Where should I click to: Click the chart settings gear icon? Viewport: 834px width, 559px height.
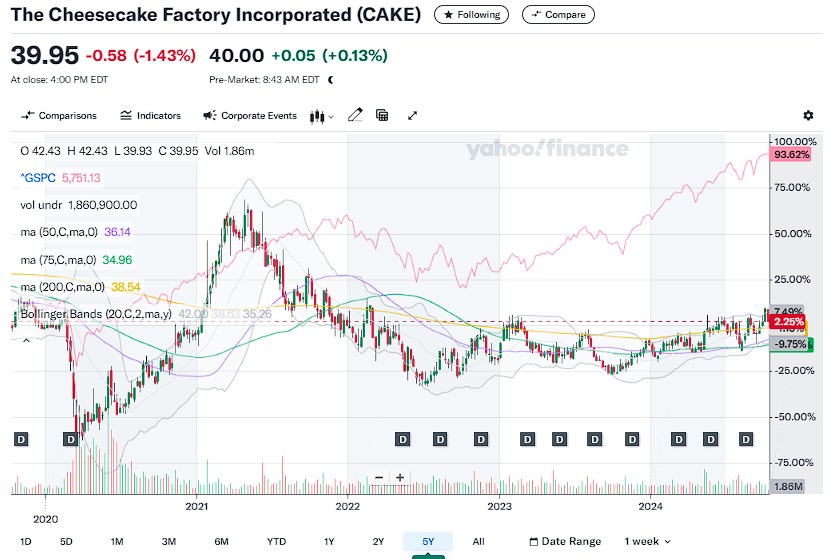click(808, 116)
